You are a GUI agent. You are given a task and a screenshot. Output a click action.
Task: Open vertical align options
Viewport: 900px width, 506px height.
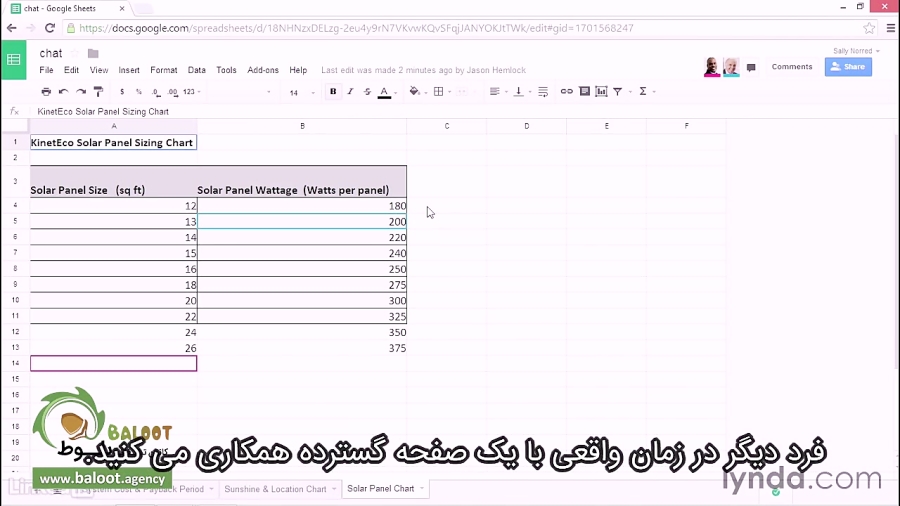[518, 92]
